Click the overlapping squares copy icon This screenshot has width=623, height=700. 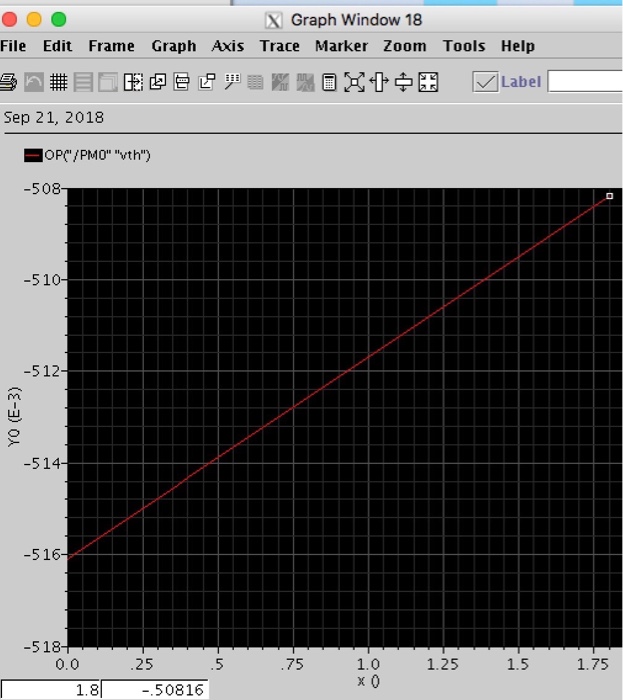point(158,82)
